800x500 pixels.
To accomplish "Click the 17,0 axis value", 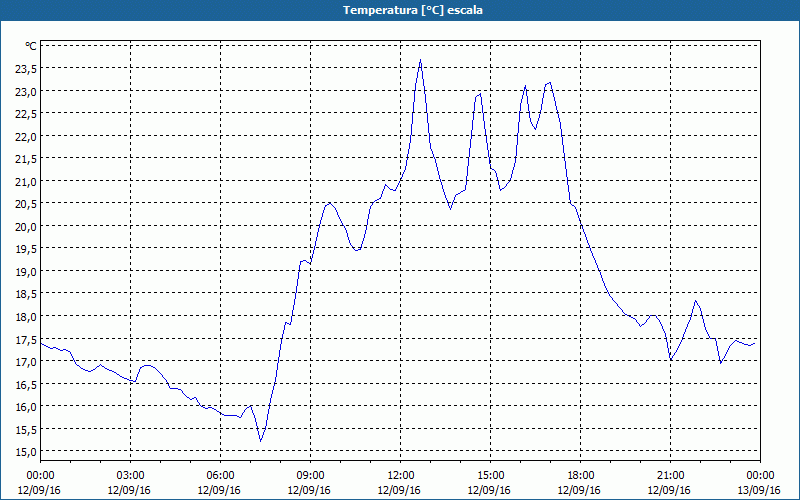I will click(x=26, y=361).
